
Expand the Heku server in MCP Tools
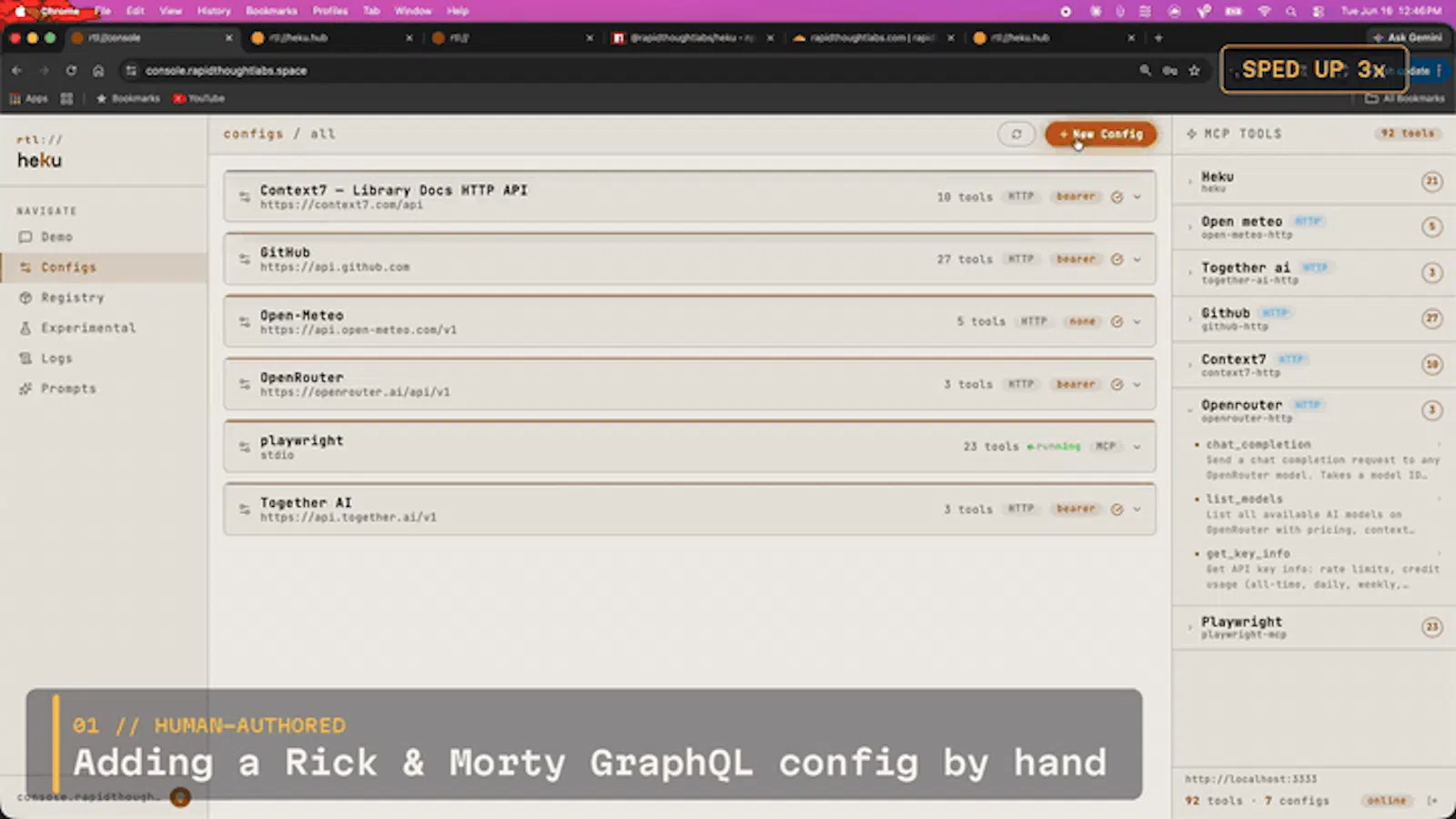pos(1313,181)
